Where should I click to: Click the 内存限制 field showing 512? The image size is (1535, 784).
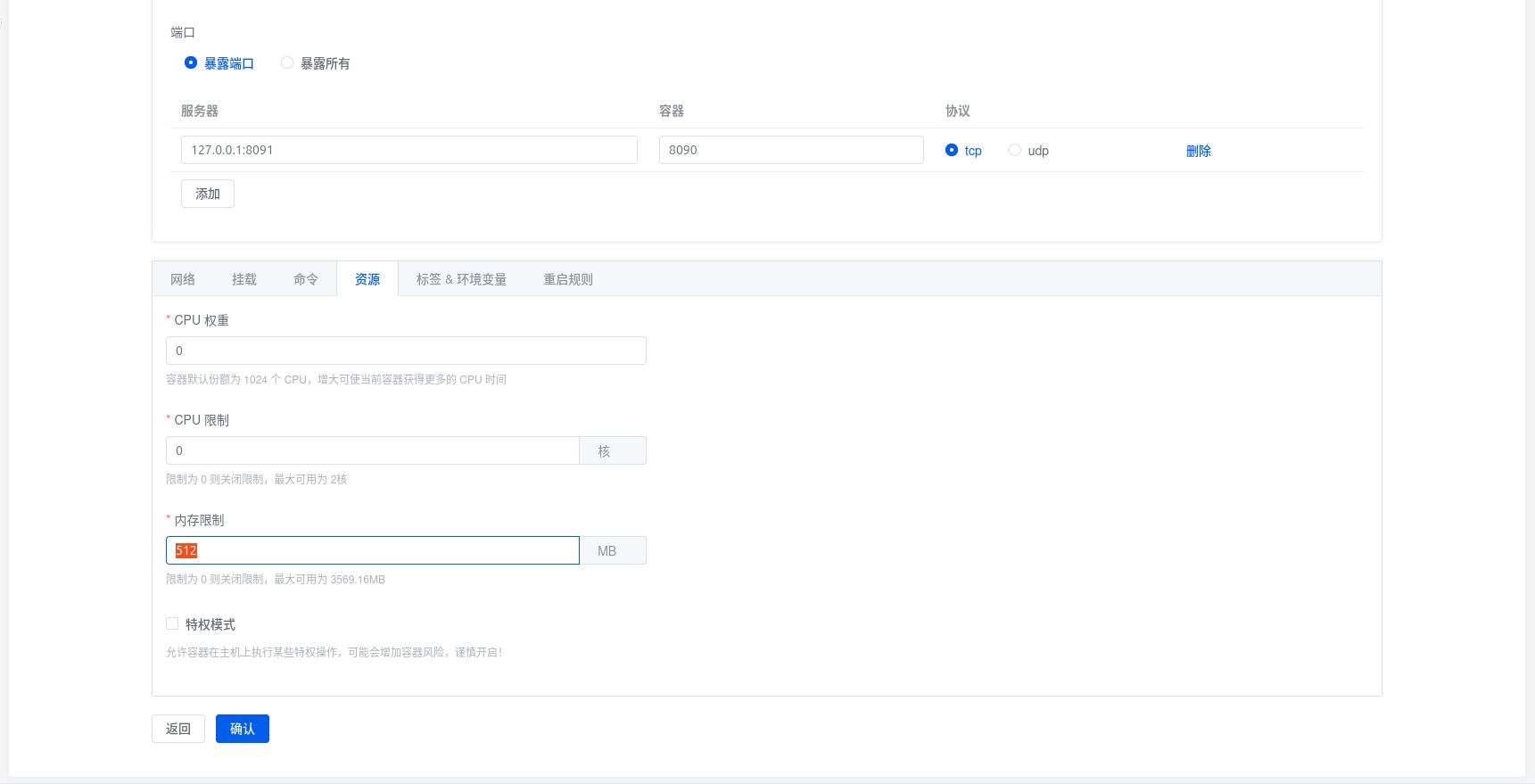(372, 550)
